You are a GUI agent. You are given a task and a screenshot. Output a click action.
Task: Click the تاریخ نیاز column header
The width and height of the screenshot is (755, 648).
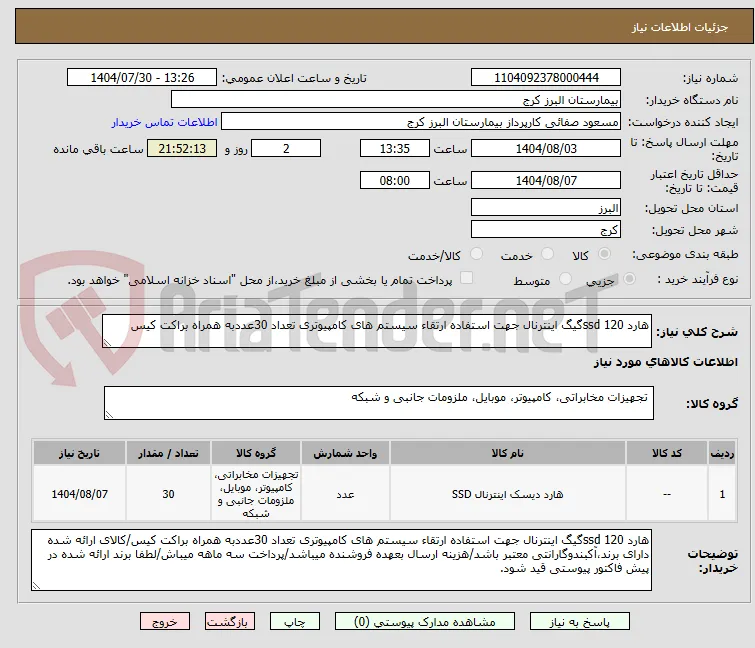[x=79, y=453]
